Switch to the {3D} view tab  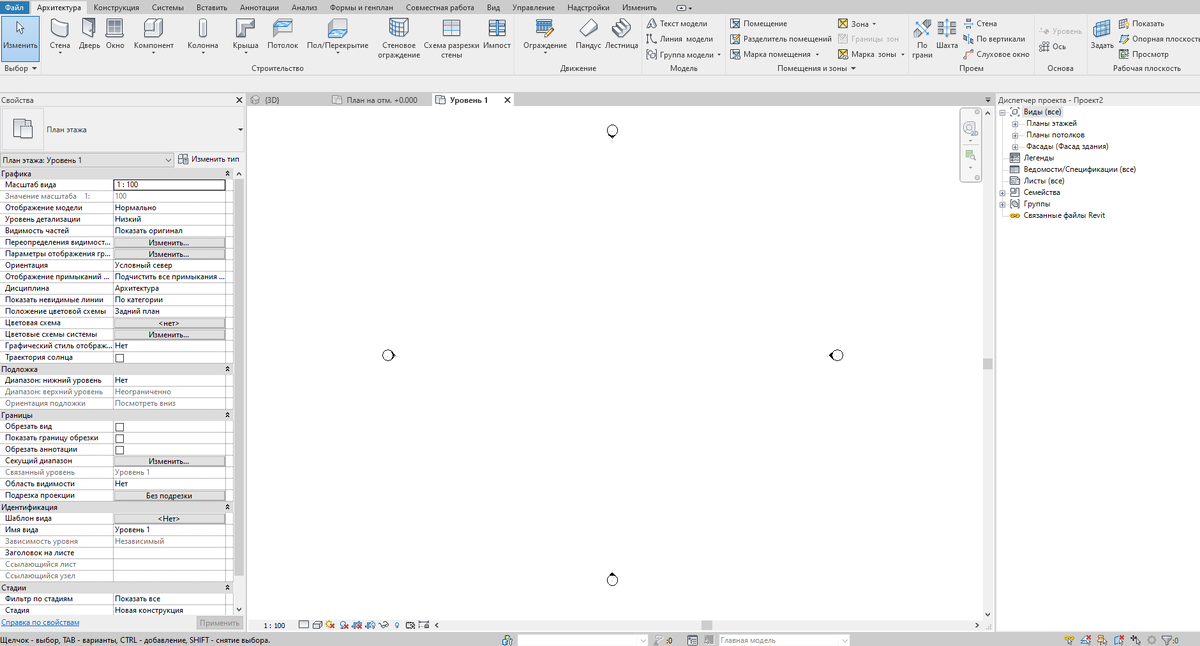click(272, 100)
